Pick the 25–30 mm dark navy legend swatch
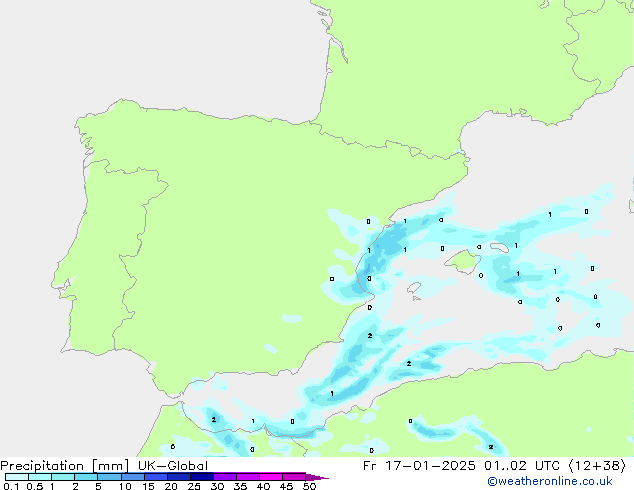 (x=202, y=477)
